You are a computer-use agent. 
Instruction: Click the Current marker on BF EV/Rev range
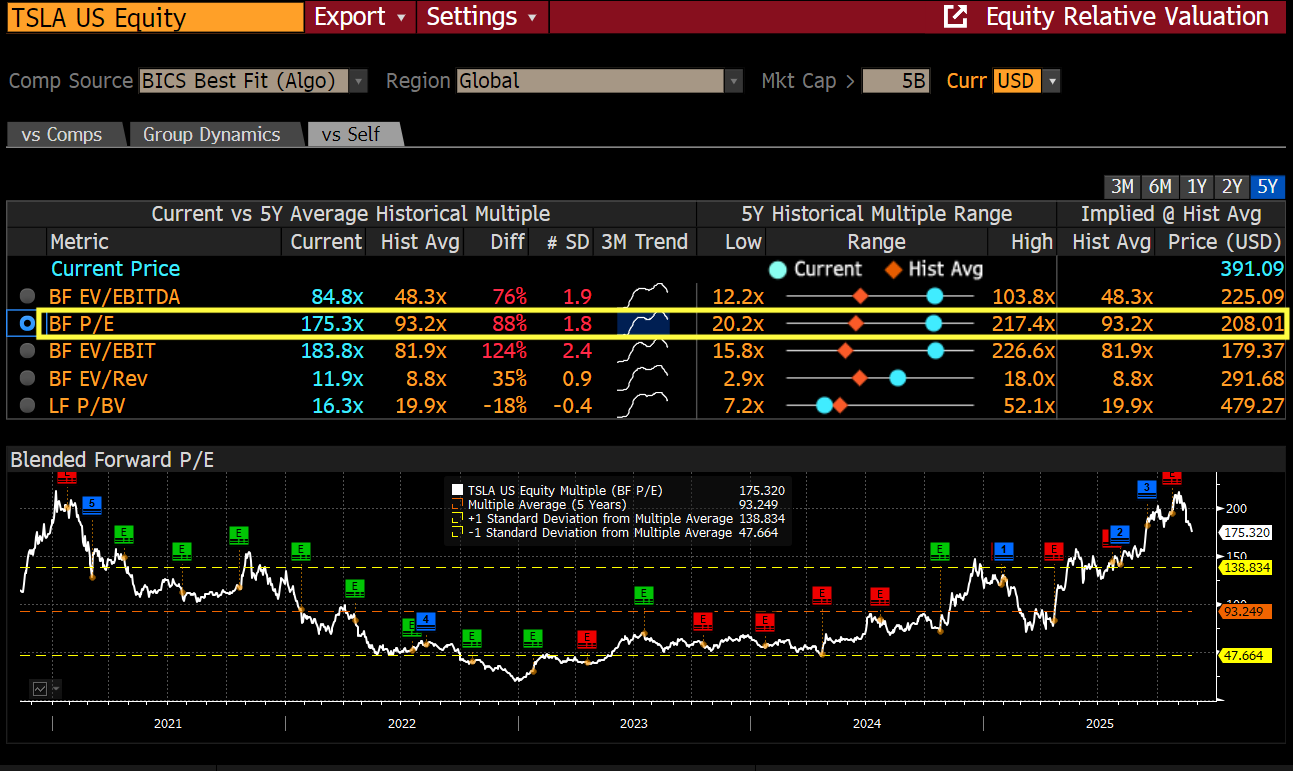[897, 378]
